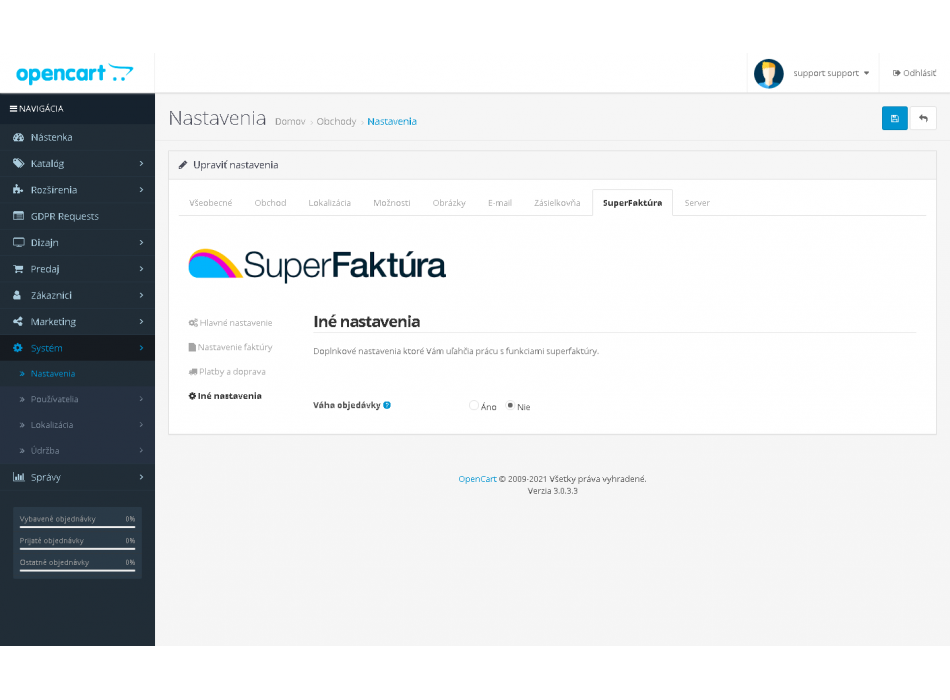Switch to the Všeobecné tab
Screen dimensions: 950x700
tap(210, 203)
